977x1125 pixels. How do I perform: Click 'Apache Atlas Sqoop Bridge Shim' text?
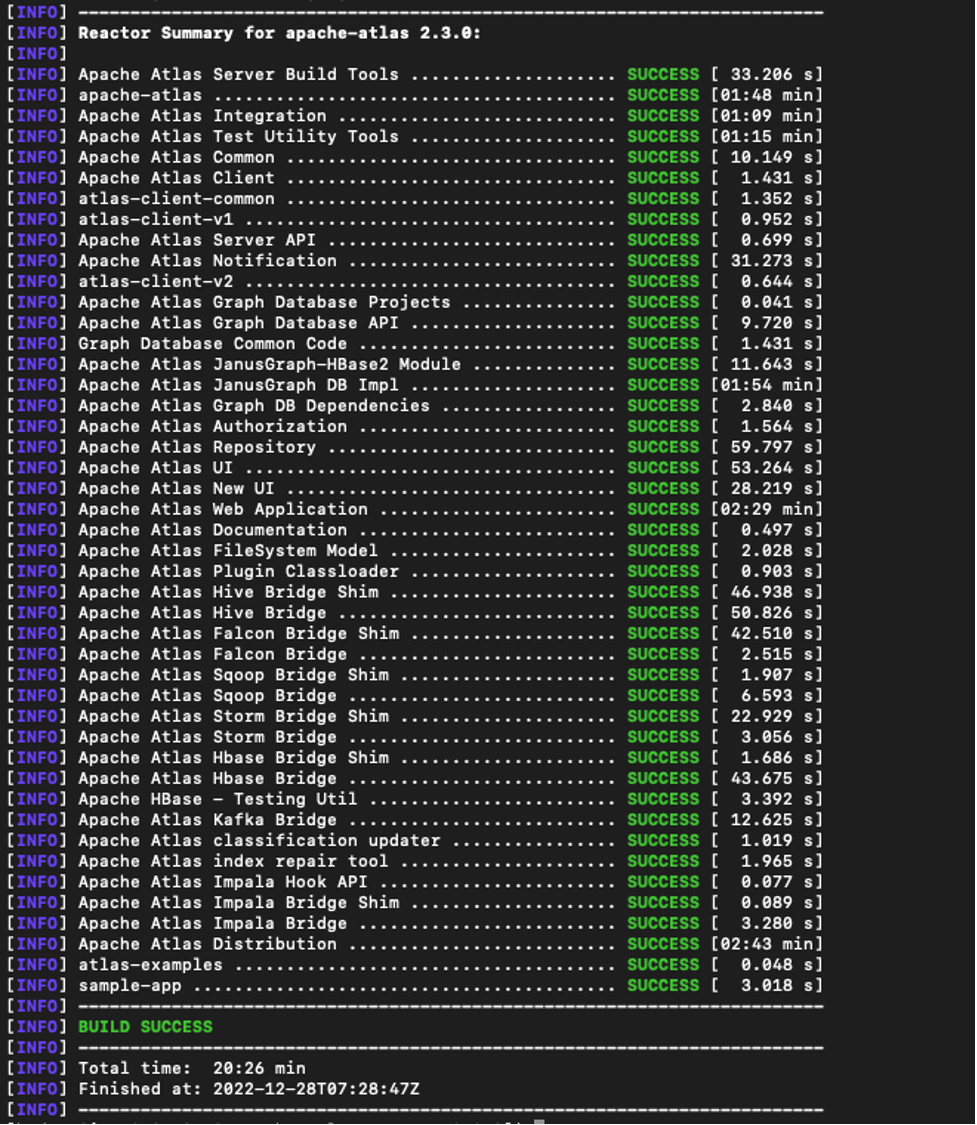click(233, 675)
